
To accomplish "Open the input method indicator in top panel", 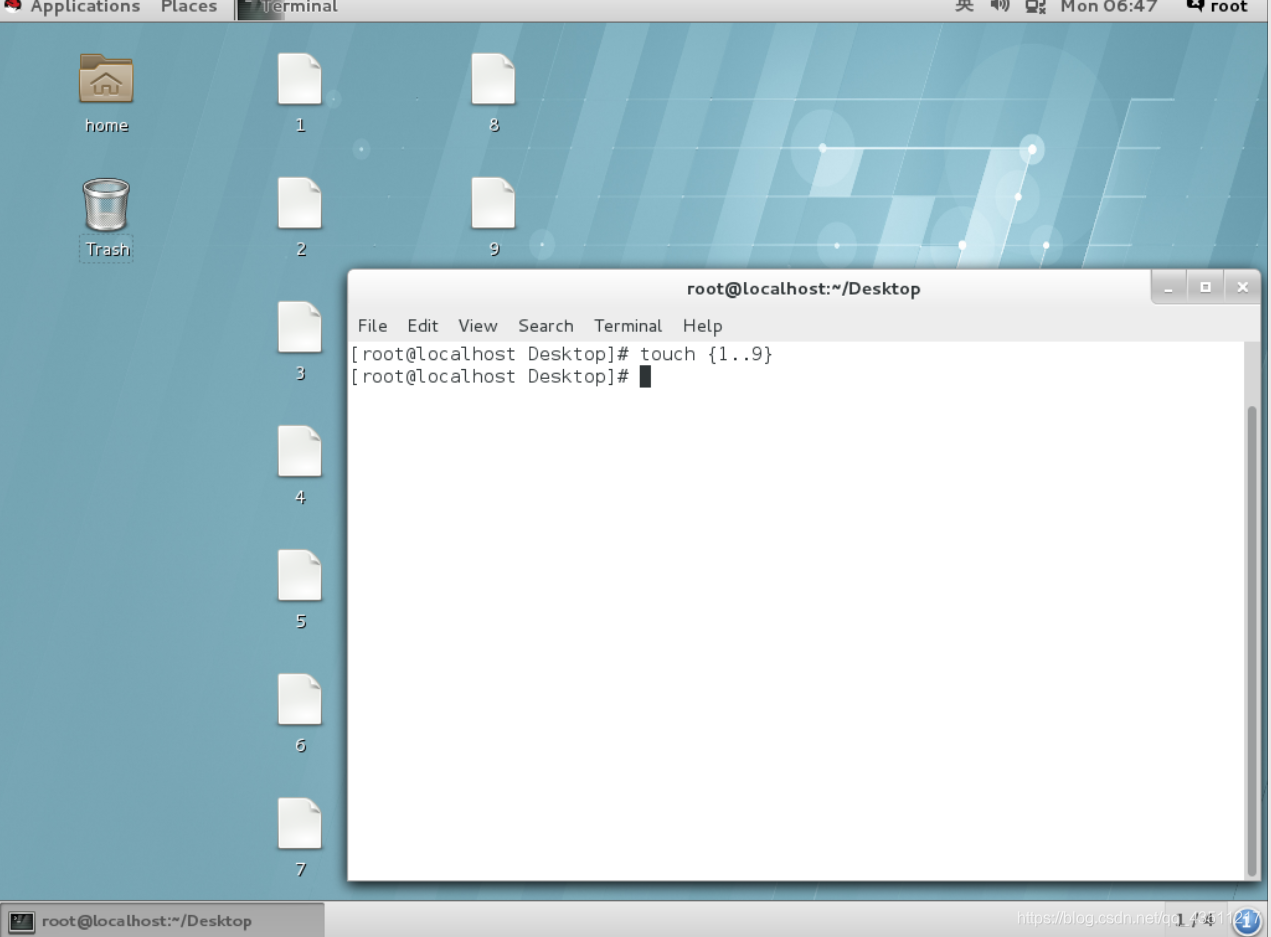I will click(964, 7).
